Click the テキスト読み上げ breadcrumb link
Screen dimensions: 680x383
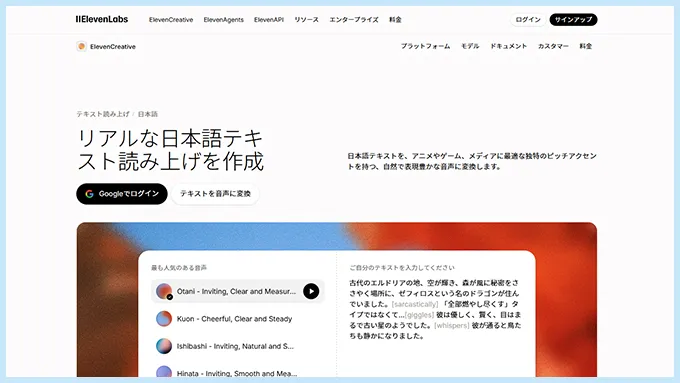103,114
